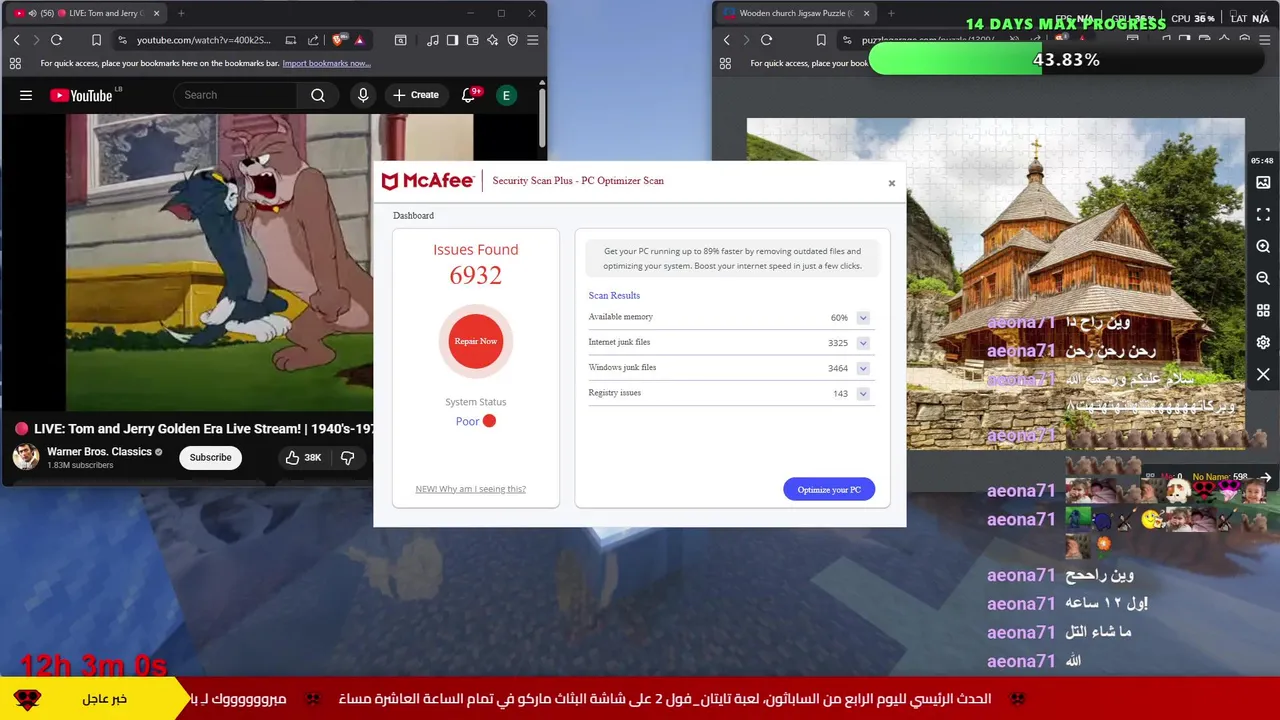
Task: Open new tab in puzzle window
Action: (x=891, y=13)
